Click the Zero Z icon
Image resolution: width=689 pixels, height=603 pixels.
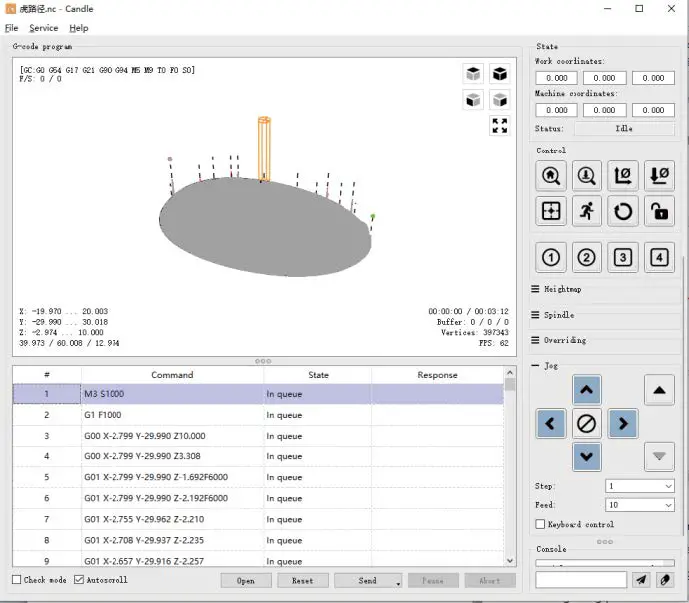tap(659, 176)
